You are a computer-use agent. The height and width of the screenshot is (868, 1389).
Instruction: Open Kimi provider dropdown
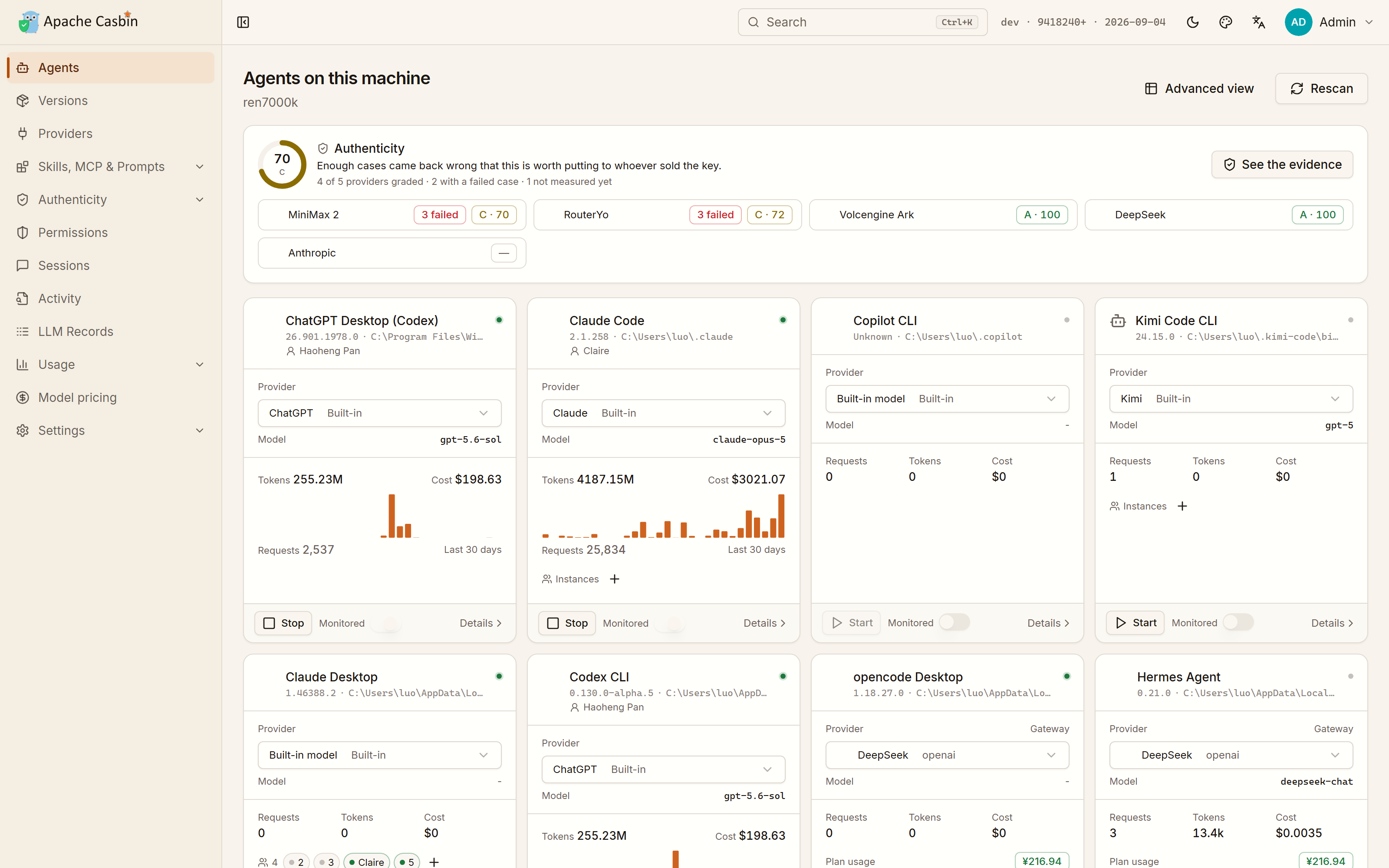[x=1231, y=398]
